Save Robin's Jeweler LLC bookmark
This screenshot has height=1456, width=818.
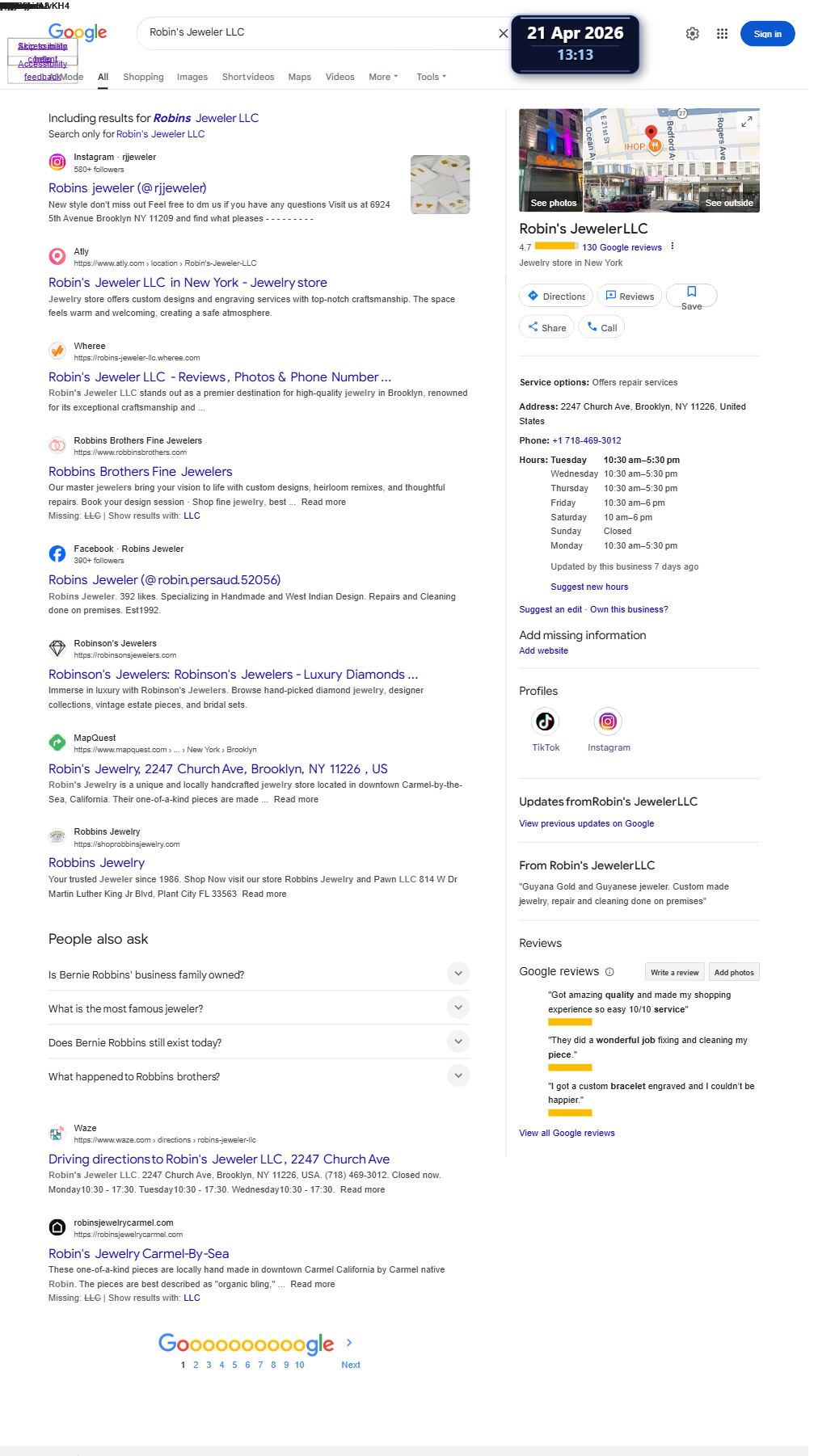point(691,297)
